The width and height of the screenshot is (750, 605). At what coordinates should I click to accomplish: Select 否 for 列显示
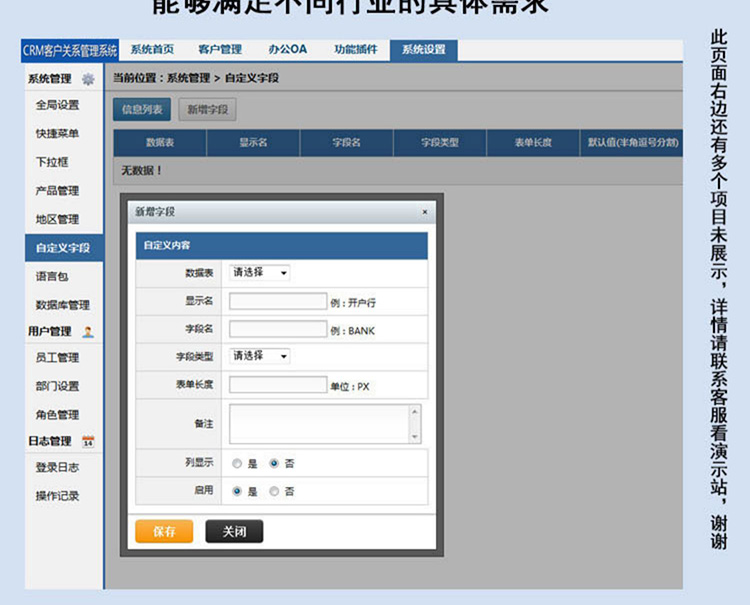point(274,464)
